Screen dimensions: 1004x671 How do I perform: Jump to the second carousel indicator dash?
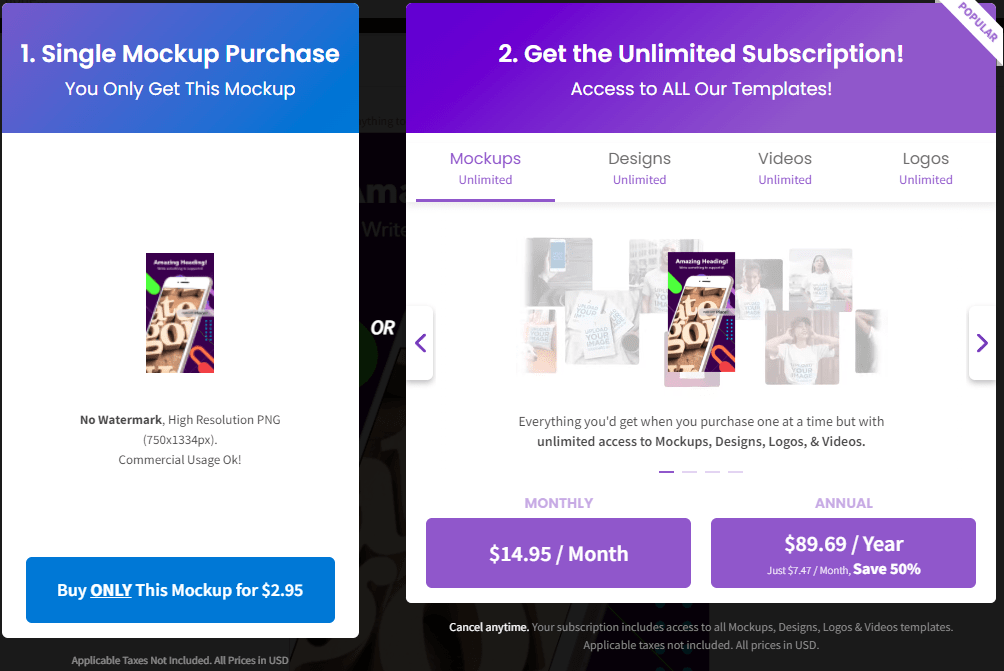pyautogui.click(x=689, y=471)
